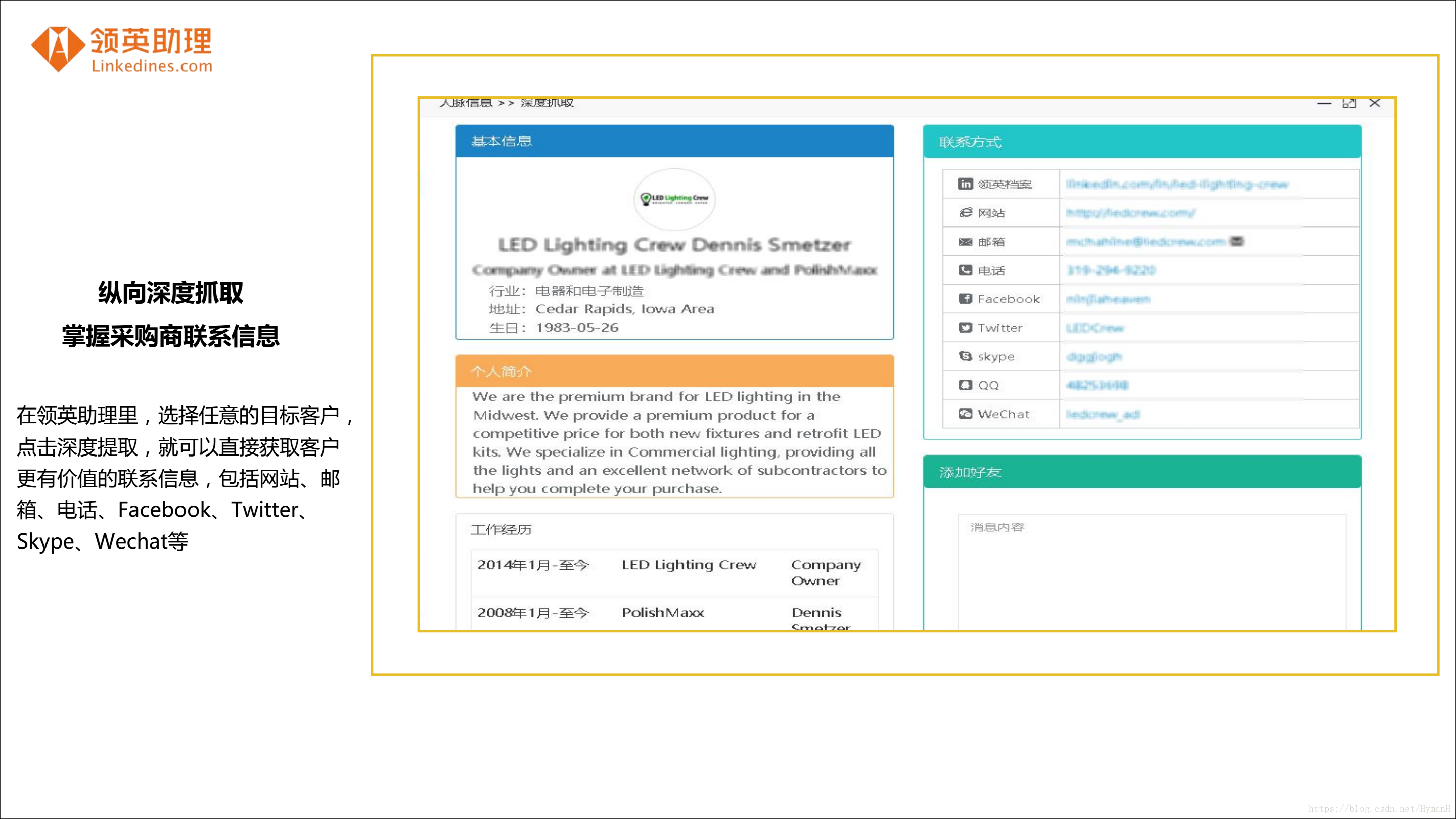The image size is (1456, 819).
Task: Click the WeChat icon in contact list
Action: tap(966, 414)
